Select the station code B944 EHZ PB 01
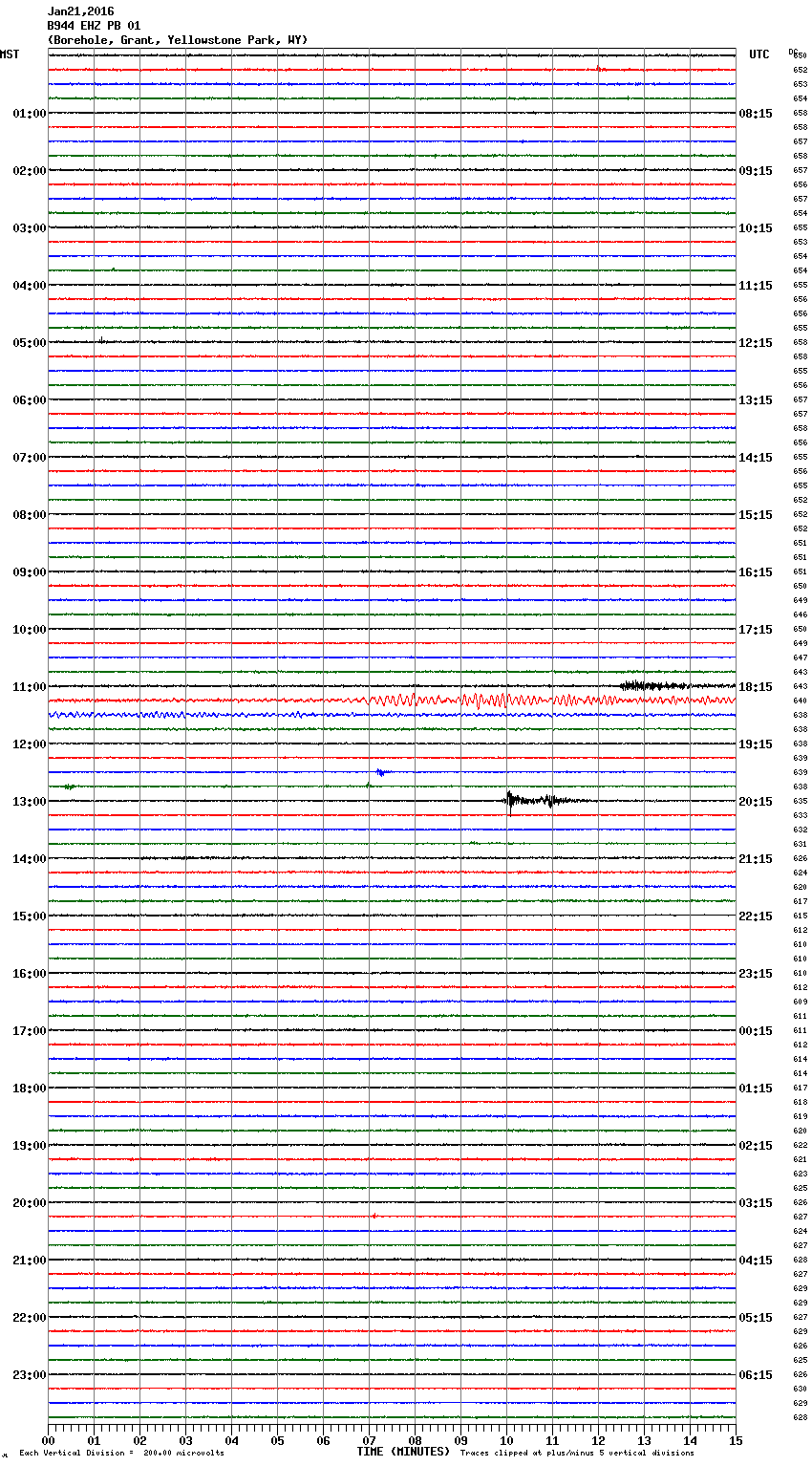The height and width of the screenshot is (1466, 812). click(x=94, y=26)
